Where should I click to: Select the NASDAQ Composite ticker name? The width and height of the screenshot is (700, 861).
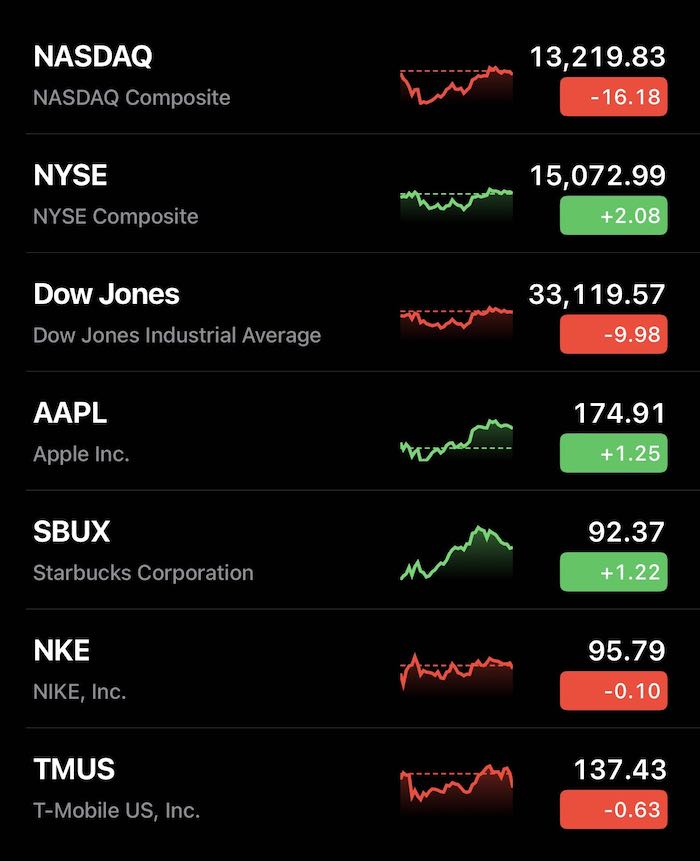[x=132, y=98]
